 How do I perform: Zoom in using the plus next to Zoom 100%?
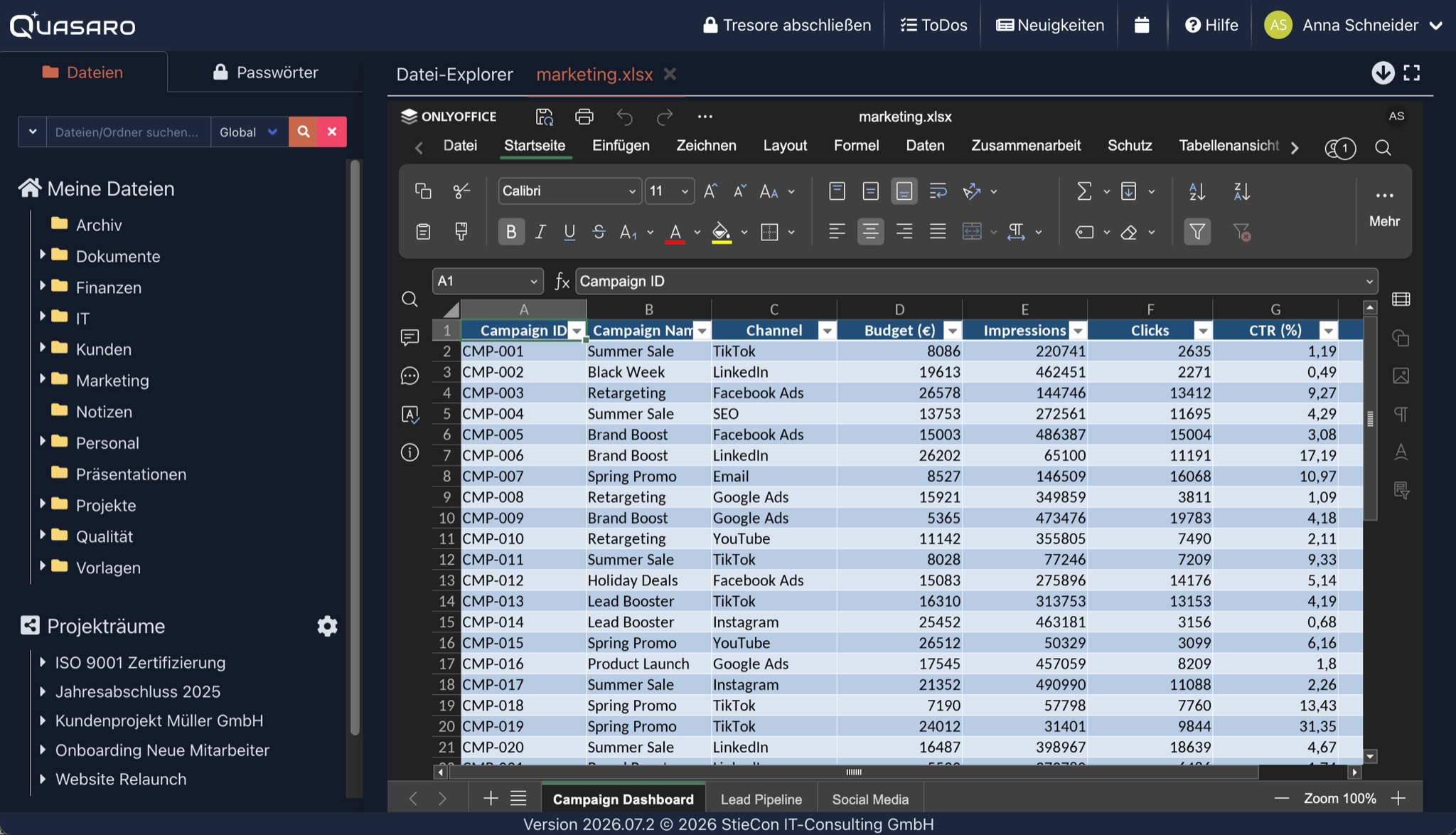coord(1398,798)
